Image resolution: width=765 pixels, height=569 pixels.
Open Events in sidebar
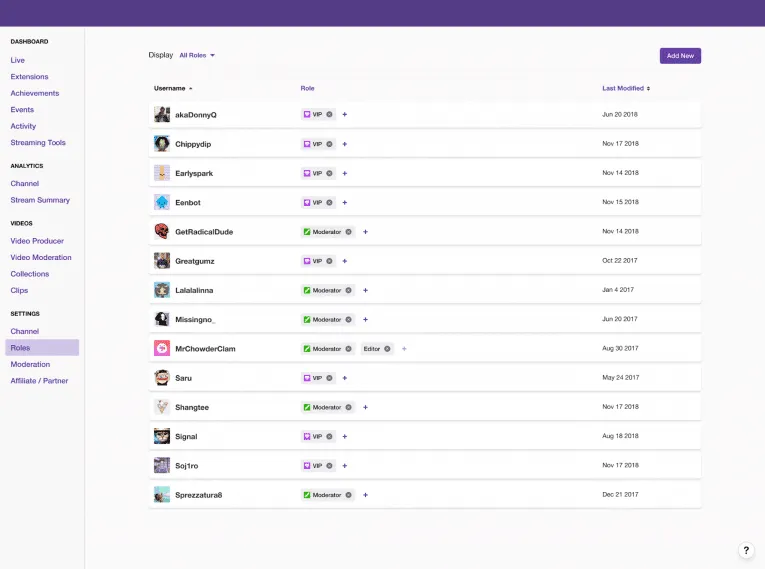pyautogui.click(x=22, y=110)
